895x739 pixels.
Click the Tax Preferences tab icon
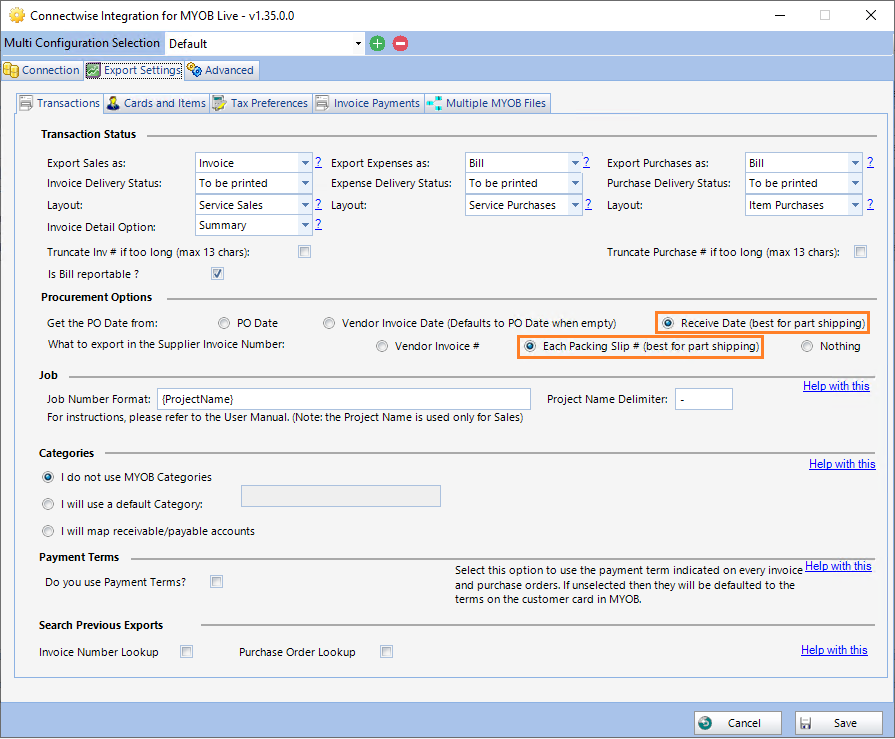(219, 103)
